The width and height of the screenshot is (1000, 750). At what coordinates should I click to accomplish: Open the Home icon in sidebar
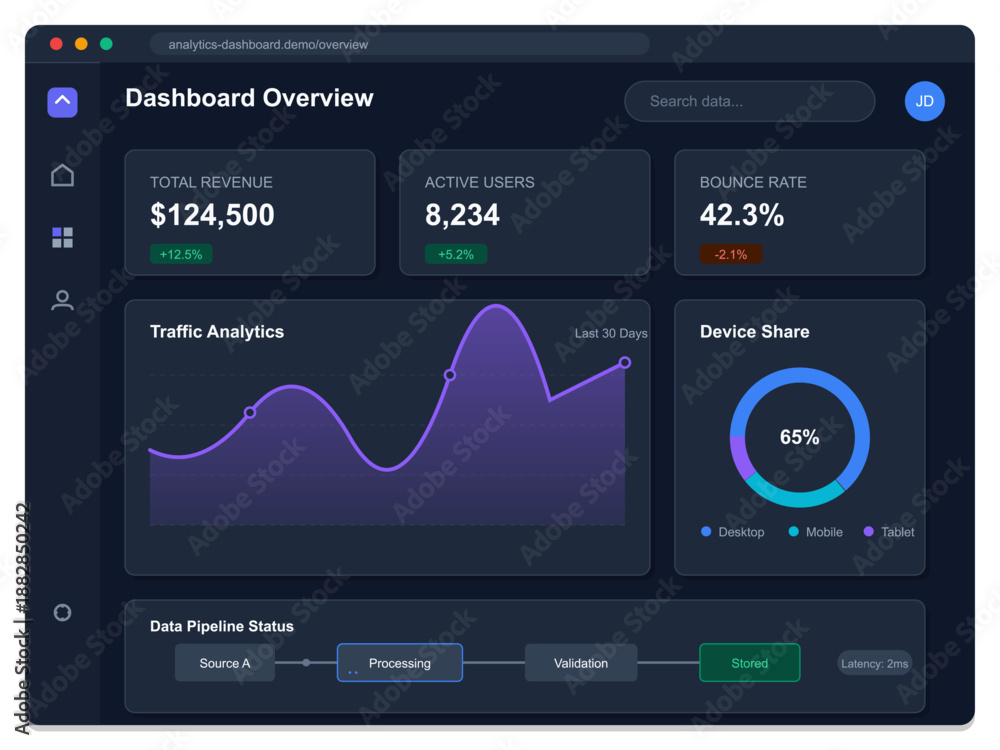tap(62, 175)
